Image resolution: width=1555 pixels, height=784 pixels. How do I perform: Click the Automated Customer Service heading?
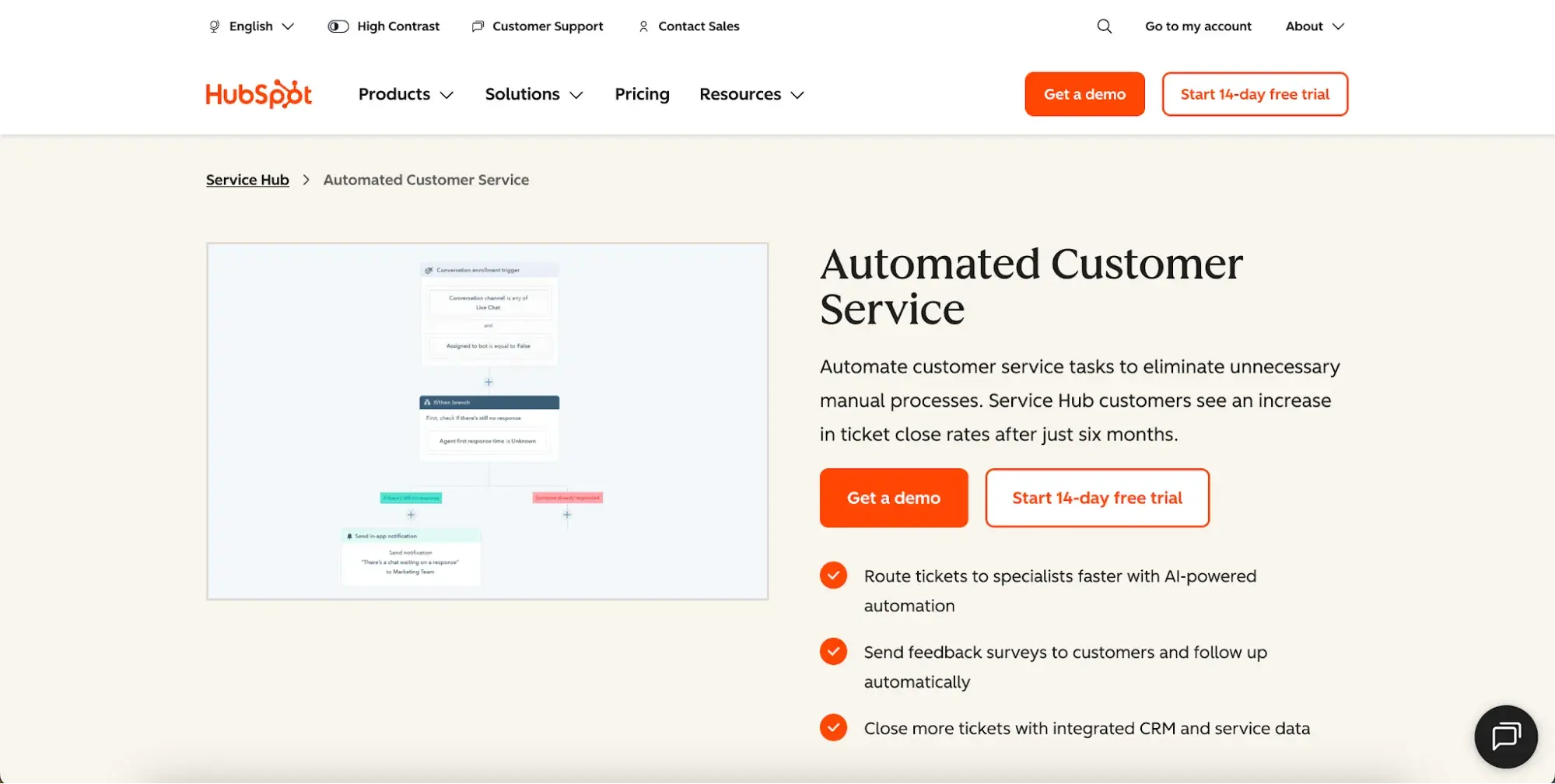(x=1031, y=286)
